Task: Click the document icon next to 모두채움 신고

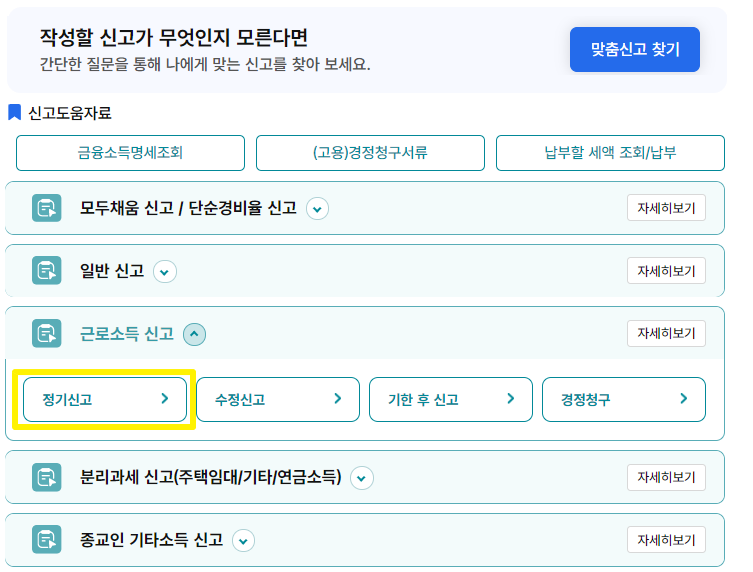Action: (46, 208)
